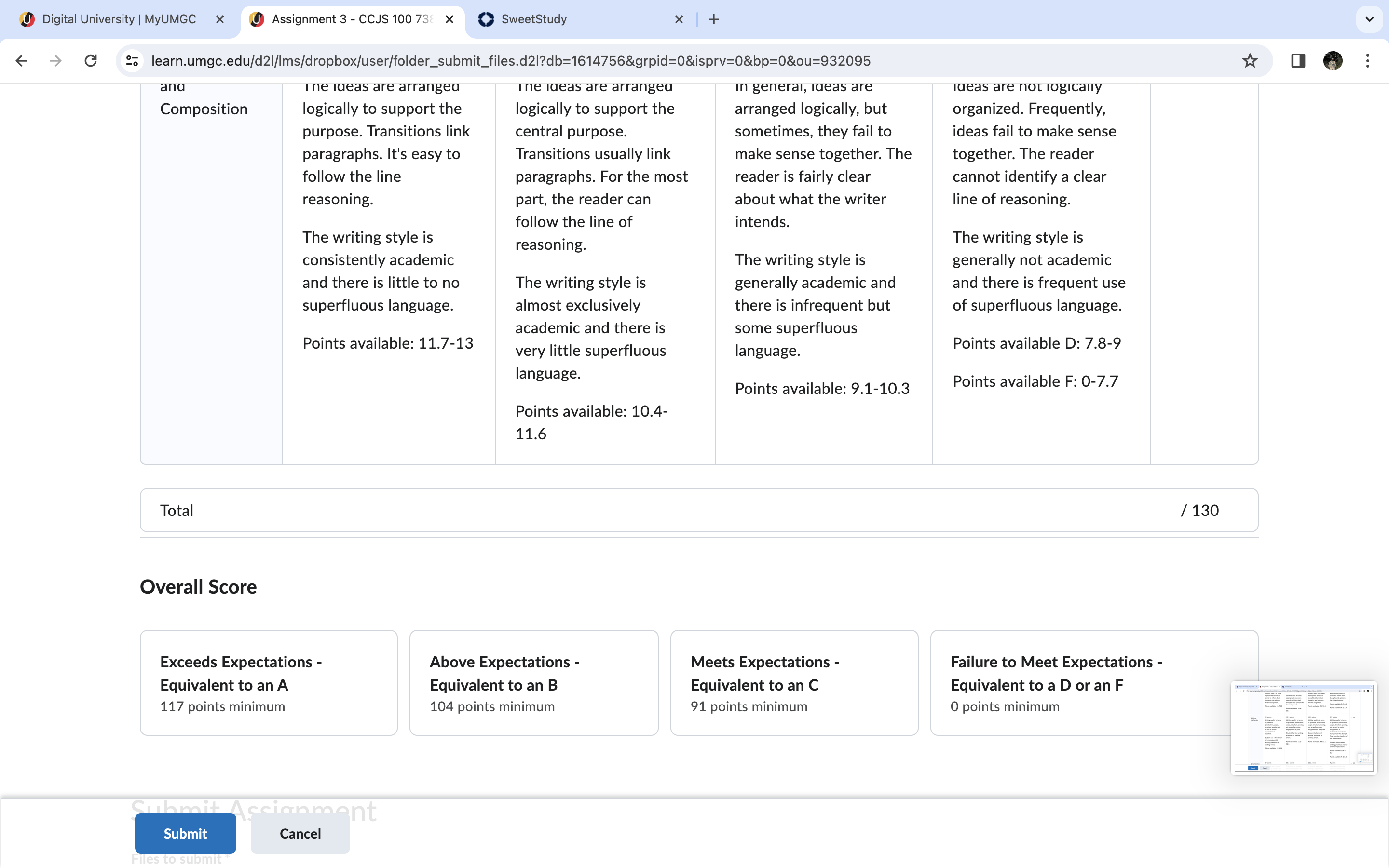Open the Chrome profile avatar
The image size is (1389, 868).
click(x=1332, y=61)
